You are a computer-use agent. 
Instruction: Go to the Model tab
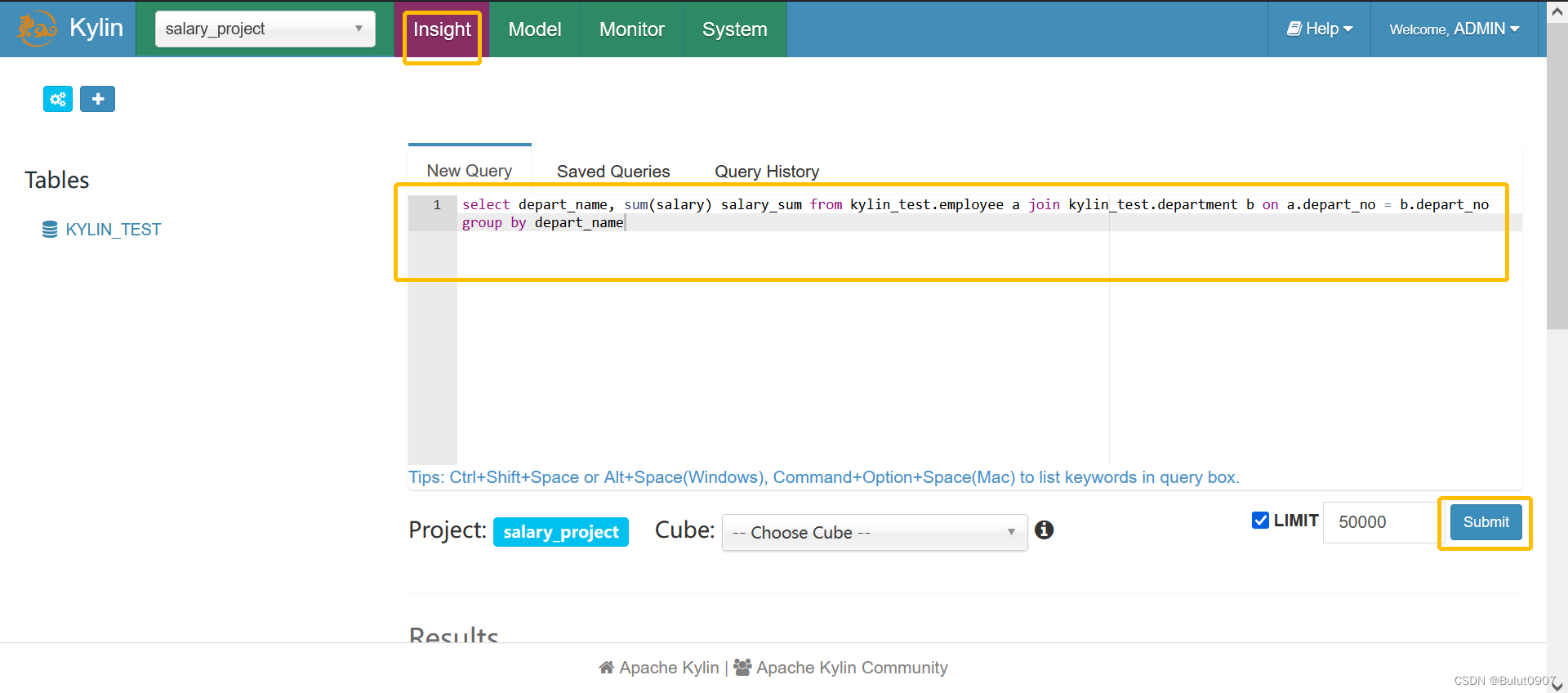tap(535, 29)
